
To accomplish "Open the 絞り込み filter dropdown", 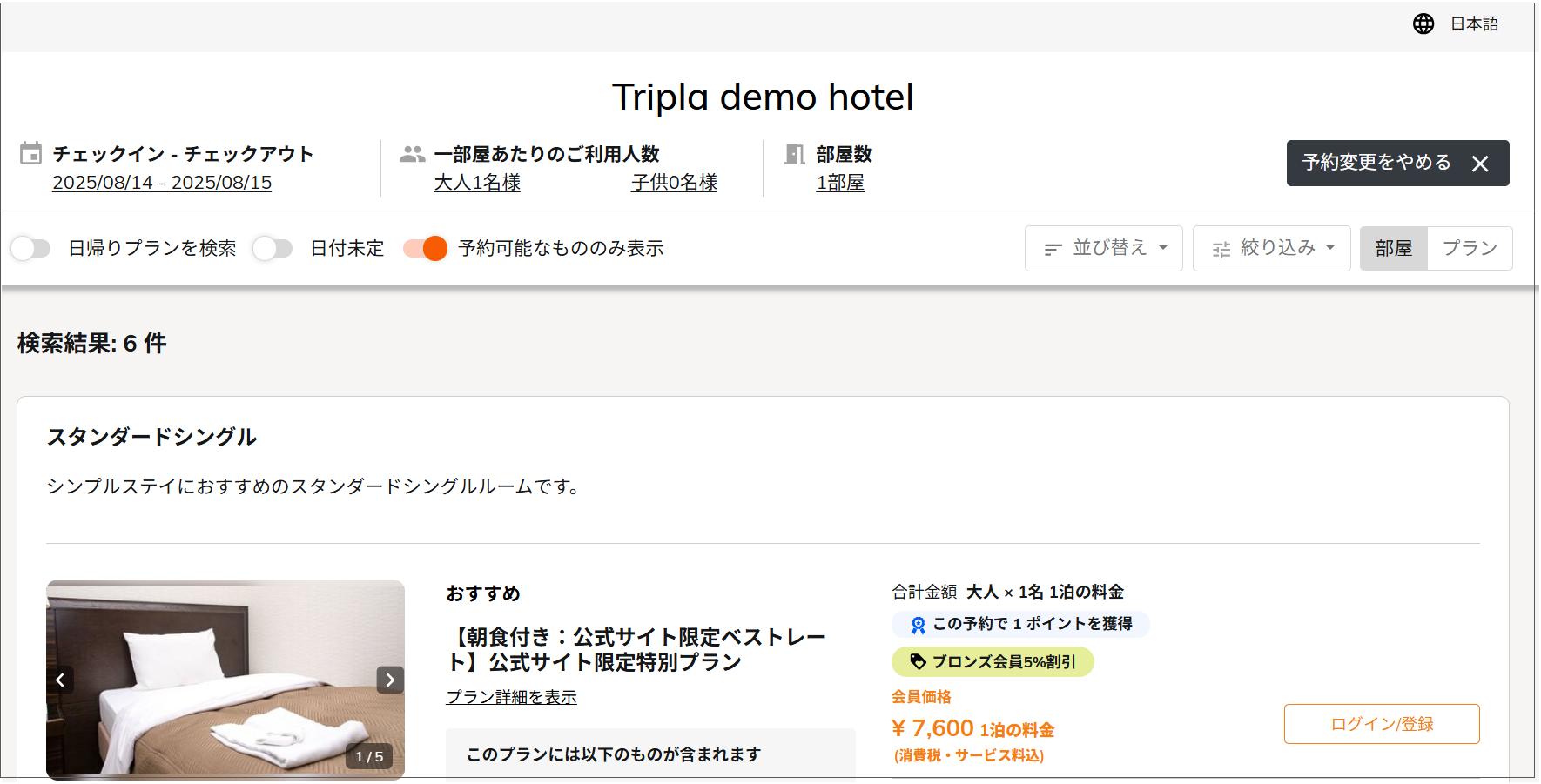I will (x=1271, y=248).
